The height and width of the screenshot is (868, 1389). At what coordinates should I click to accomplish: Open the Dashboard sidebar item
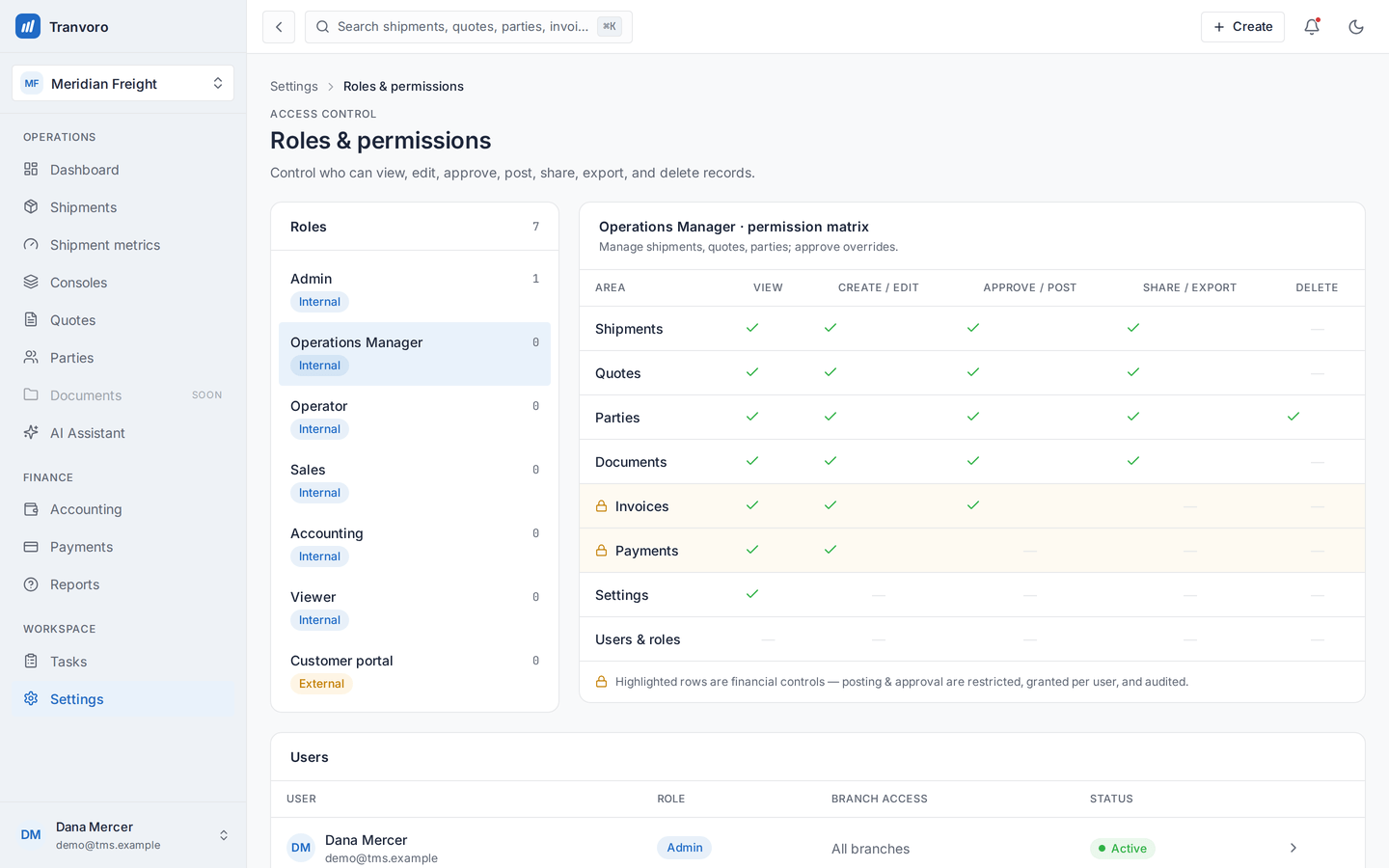[123, 170]
